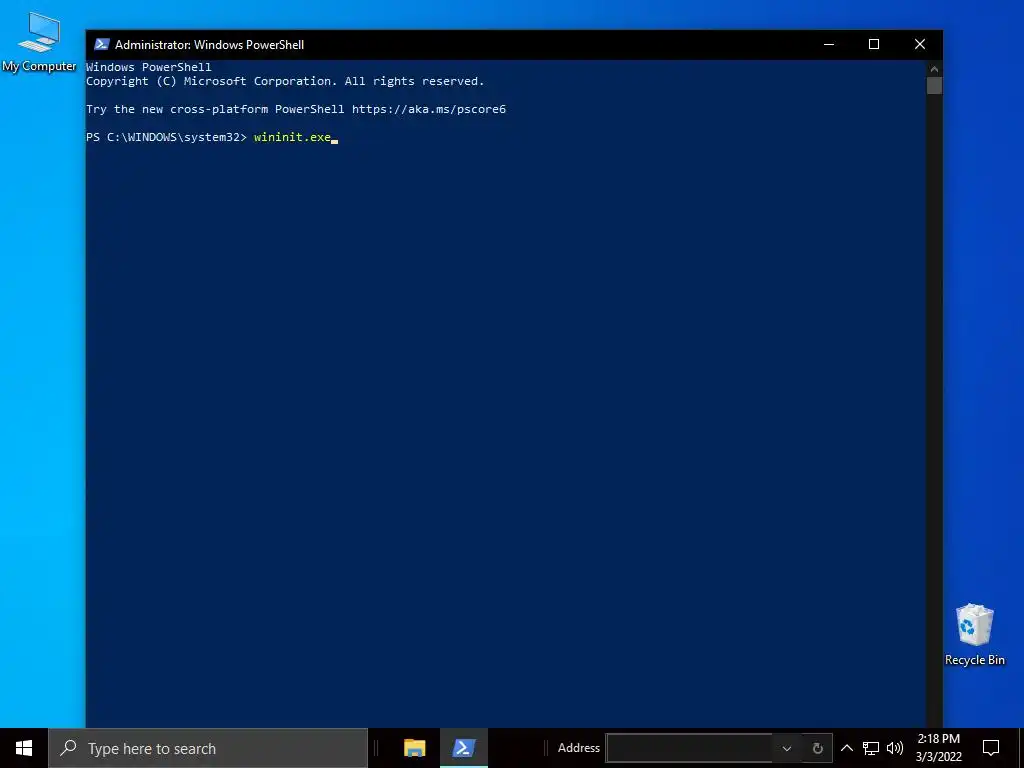Viewport: 1024px width, 768px height.
Task: Open the Action Center notifications icon
Action: [991, 748]
